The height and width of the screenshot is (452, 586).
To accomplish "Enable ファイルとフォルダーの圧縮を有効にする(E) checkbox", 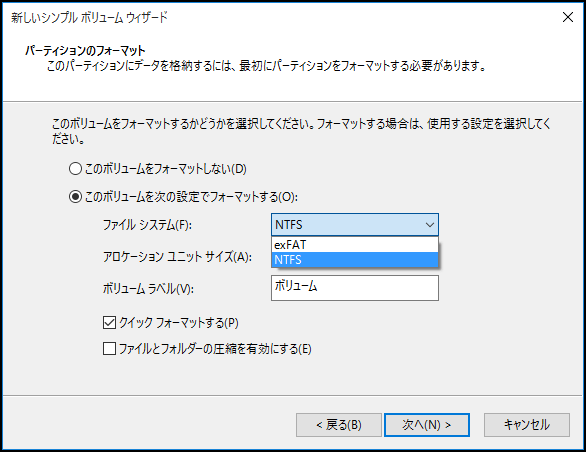I will pos(109,348).
